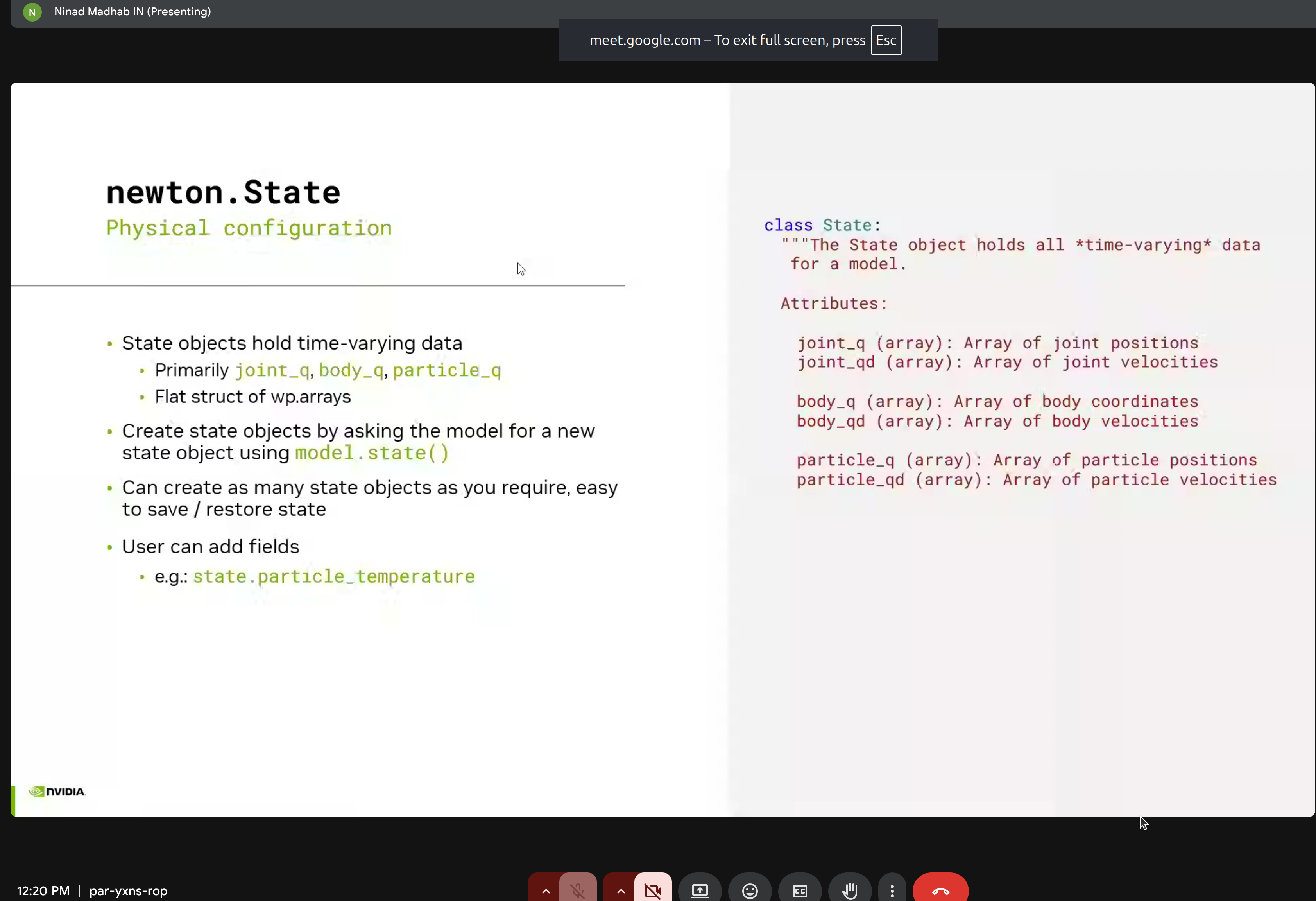1316x901 pixels.
Task: Click the slide title newton.State
Action: [223, 192]
